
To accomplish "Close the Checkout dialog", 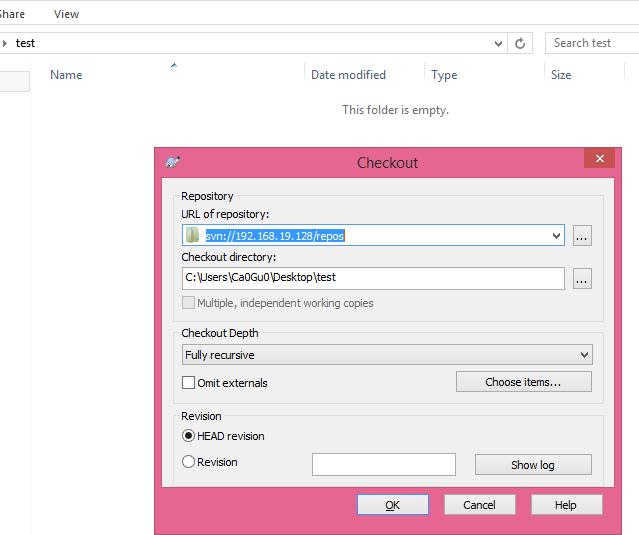I will click(599, 159).
